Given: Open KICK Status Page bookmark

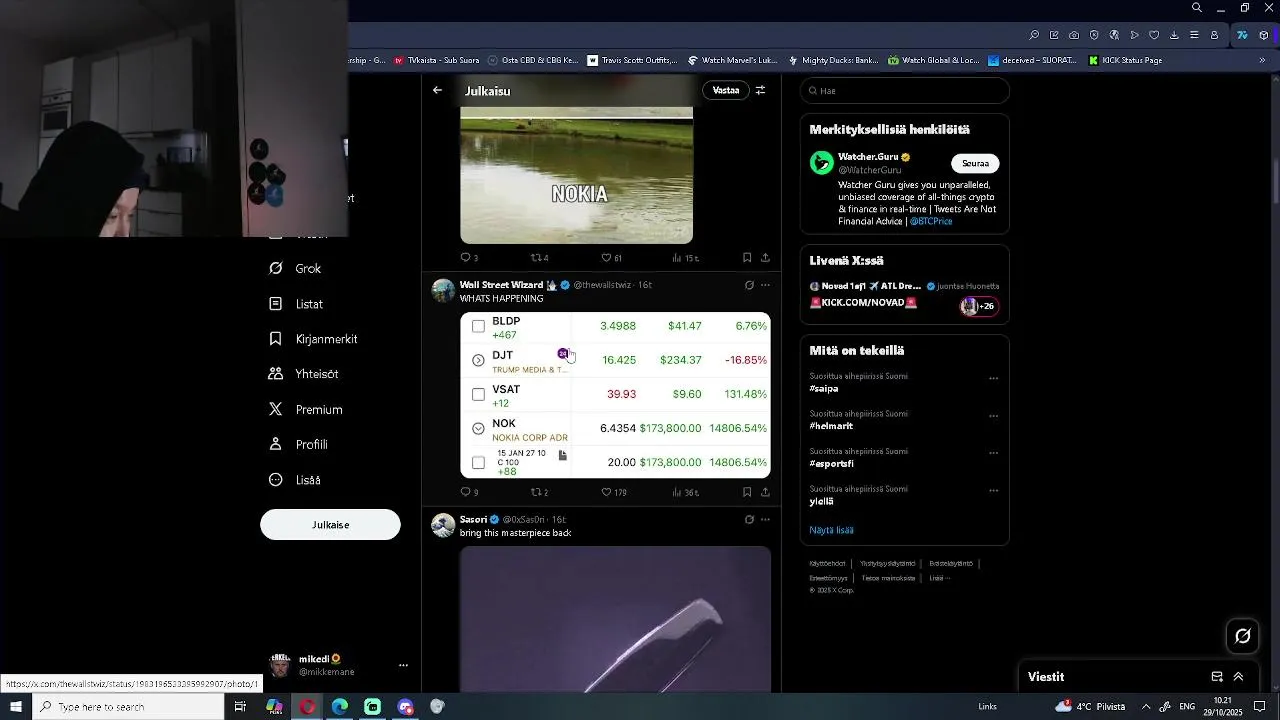Looking at the screenshot, I should point(1124,60).
